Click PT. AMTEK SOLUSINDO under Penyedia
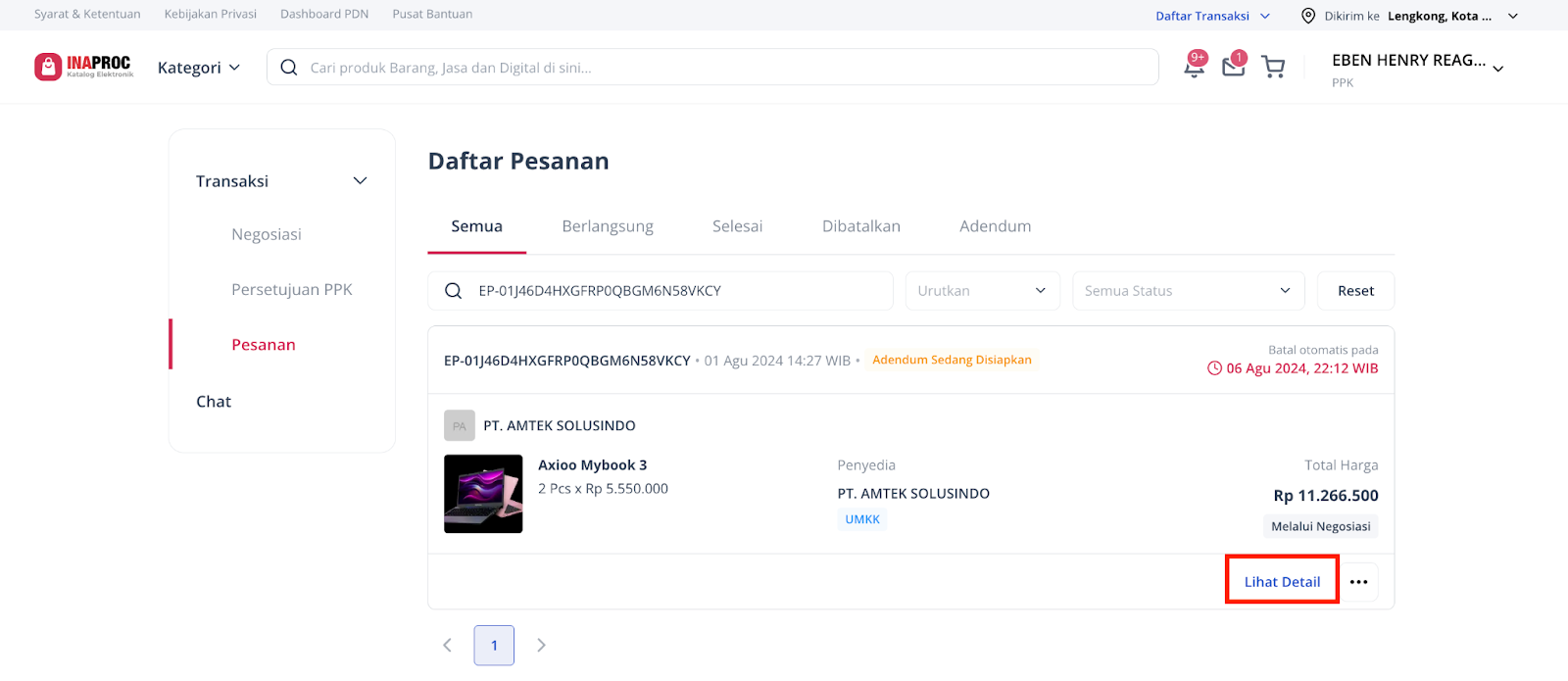This screenshot has width=1568, height=681. pyautogui.click(x=913, y=494)
